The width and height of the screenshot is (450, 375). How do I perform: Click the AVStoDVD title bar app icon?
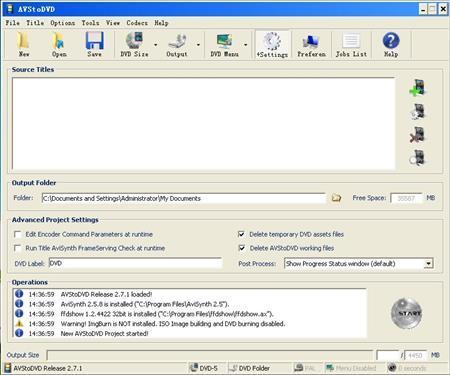(10, 9)
